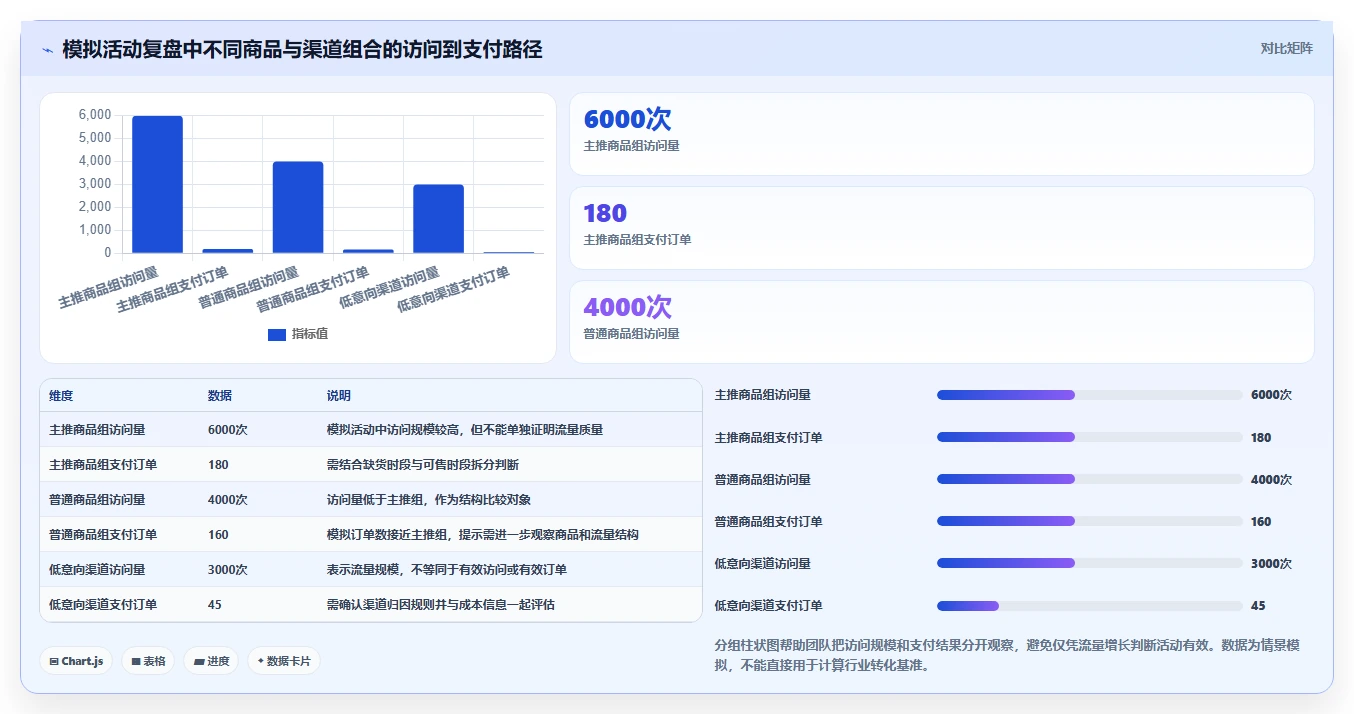
Task: Click the 6000次 value beside the progress bar
Action: tap(1271, 395)
